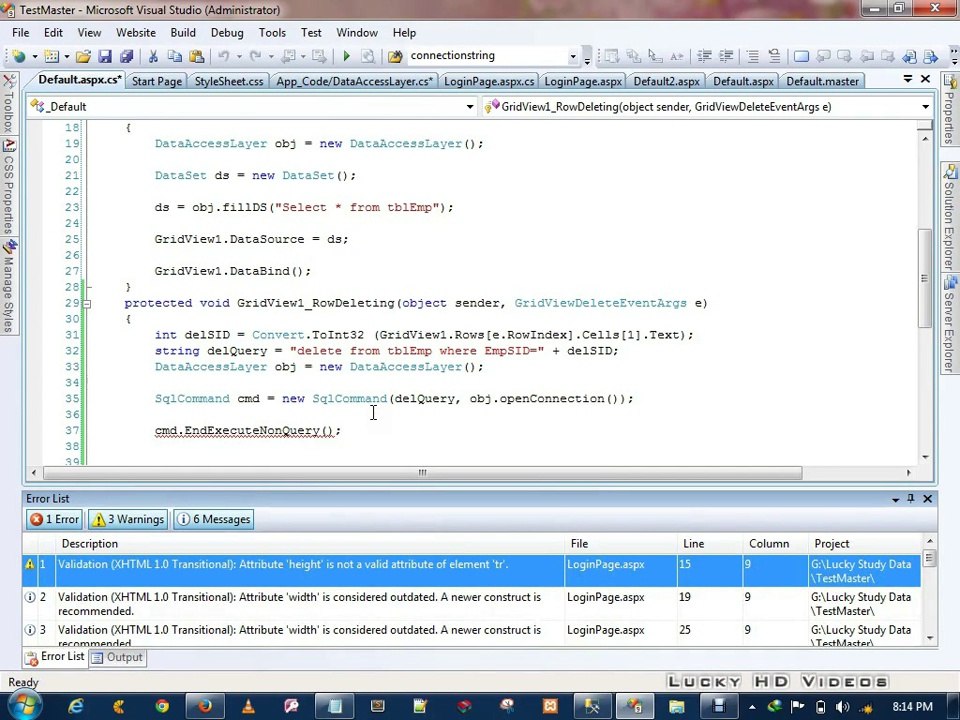Expand New Web Site dropdown arrow
The image size is (960, 720).
35,56
